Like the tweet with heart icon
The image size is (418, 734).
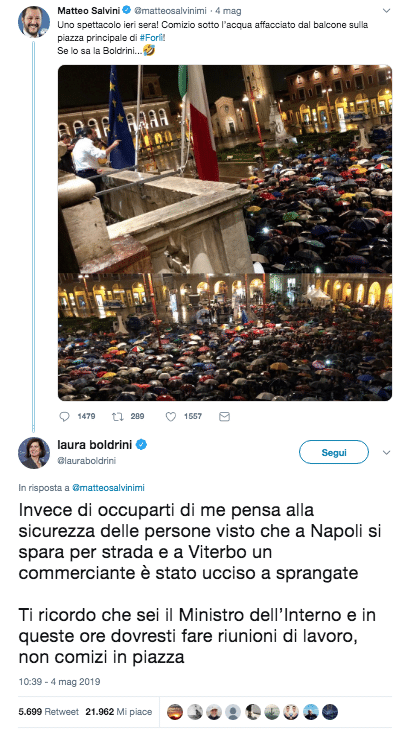pos(171,416)
